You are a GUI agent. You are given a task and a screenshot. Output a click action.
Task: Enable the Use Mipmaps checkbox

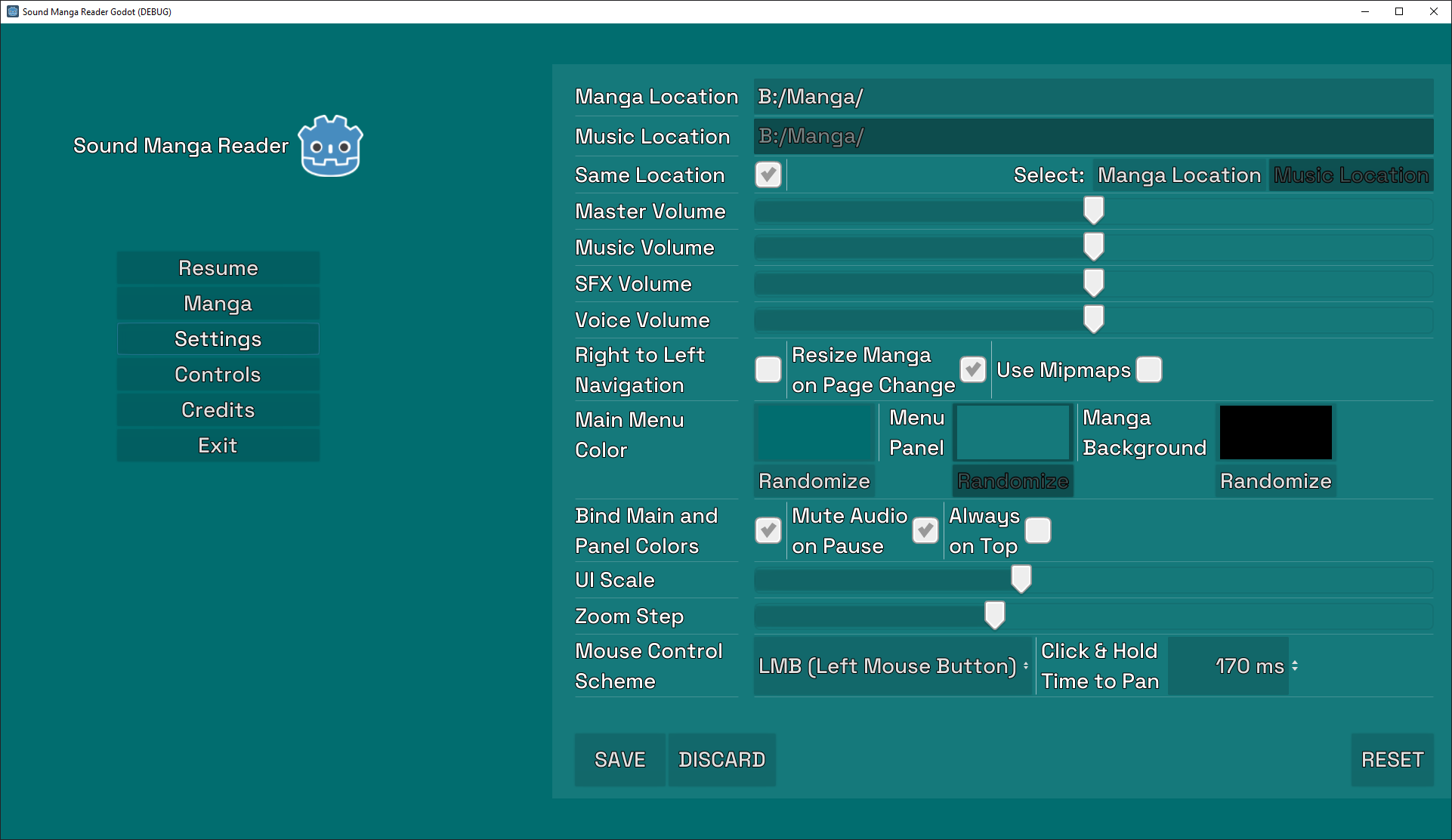(x=1149, y=370)
